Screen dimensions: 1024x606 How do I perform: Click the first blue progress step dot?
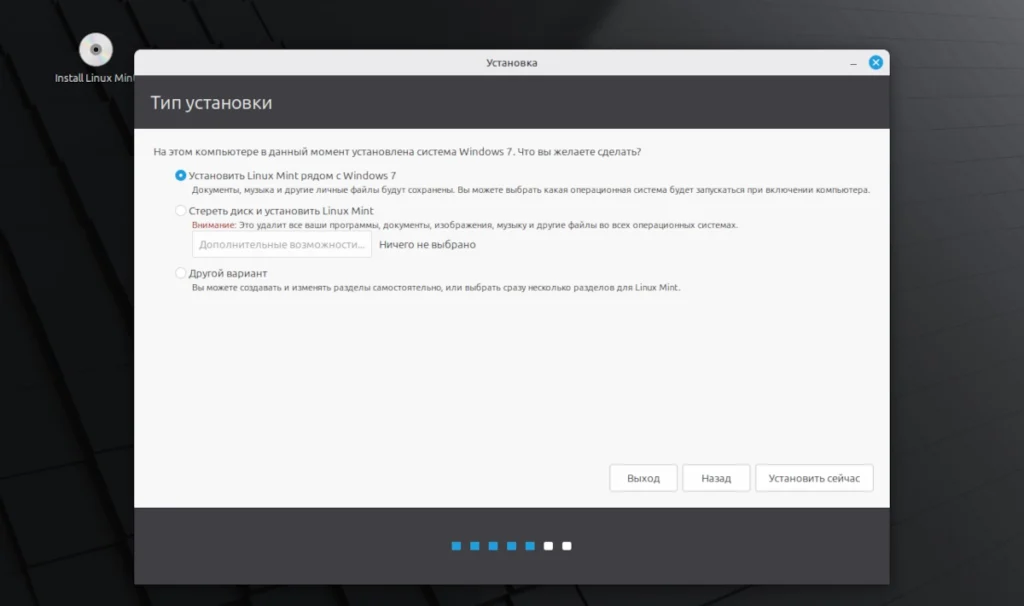coord(456,546)
